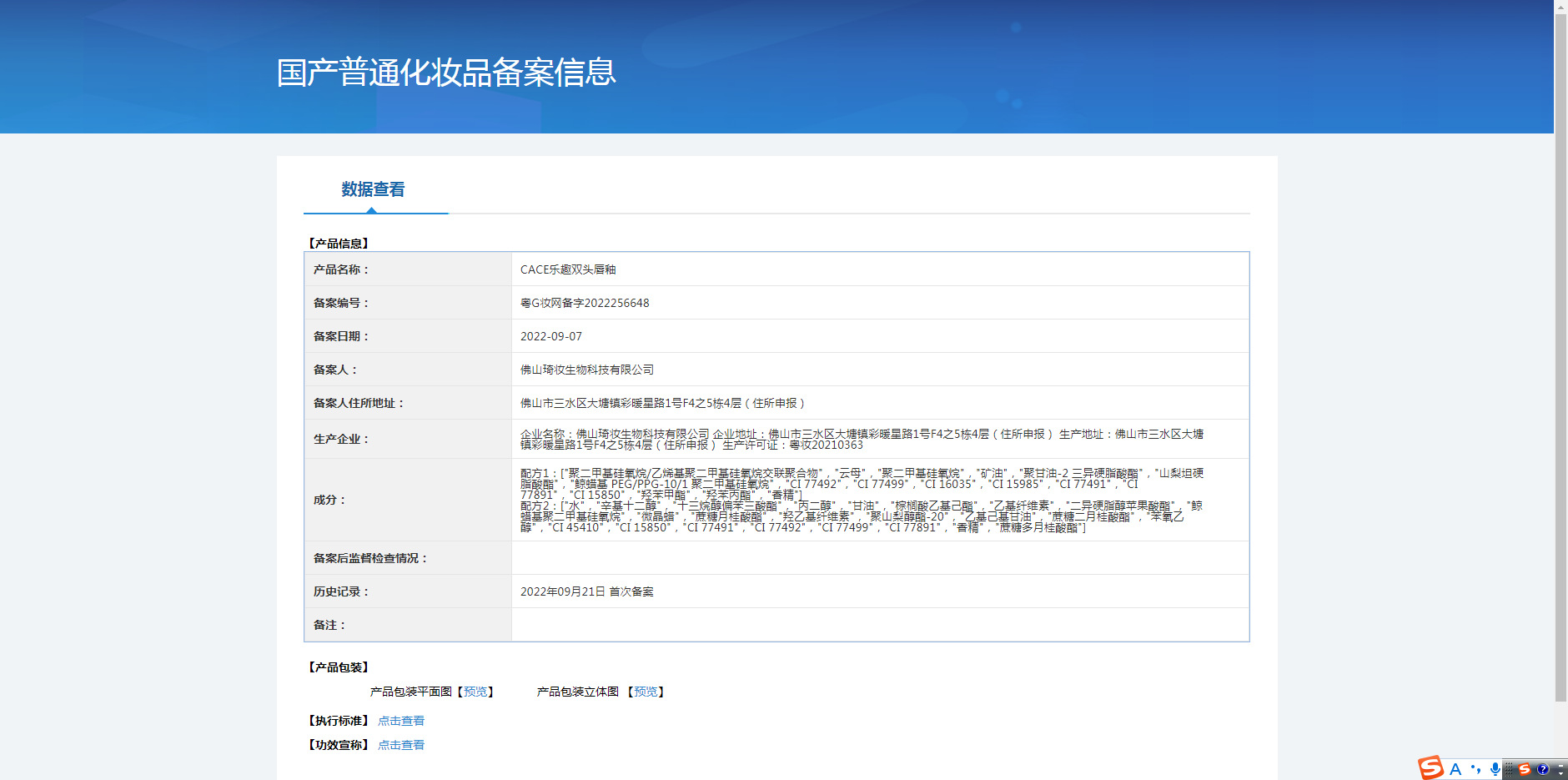
Task: Toggle English/Chinese input mode 'A' icon
Action: pyautogui.click(x=1455, y=769)
